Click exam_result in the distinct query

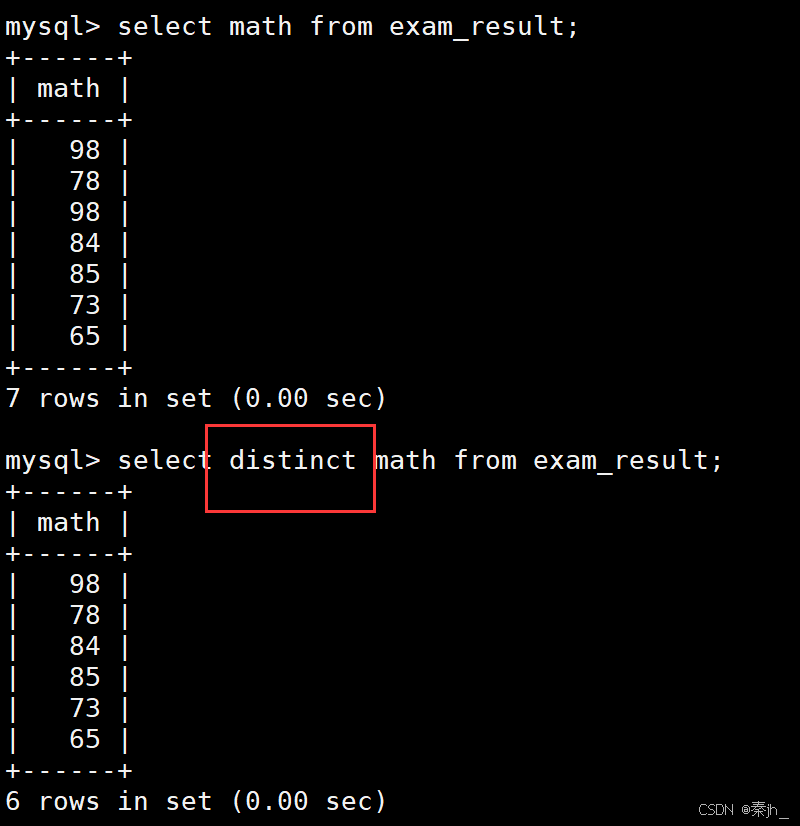coord(627,461)
